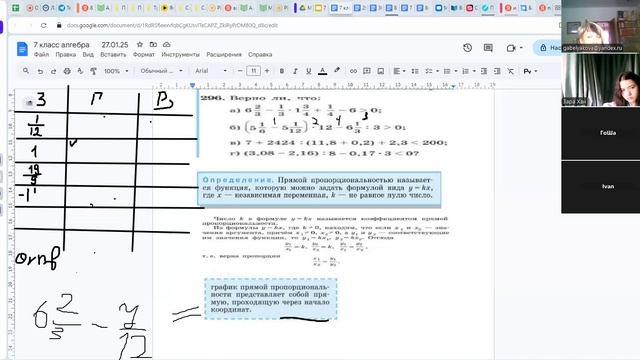Click the blue box about график прямой
640x360 pixels.
pyautogui.click(x=271, y=298)
